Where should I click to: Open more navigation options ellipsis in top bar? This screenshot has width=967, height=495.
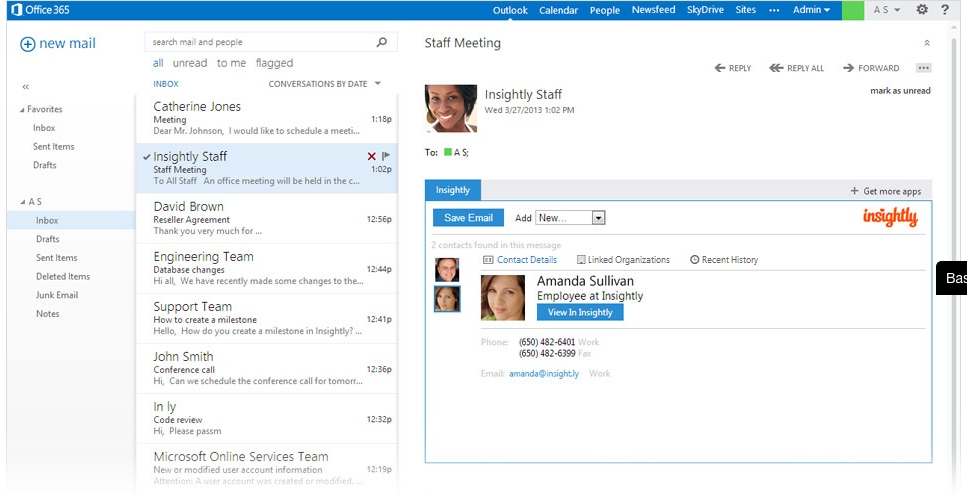coord(774,10)
